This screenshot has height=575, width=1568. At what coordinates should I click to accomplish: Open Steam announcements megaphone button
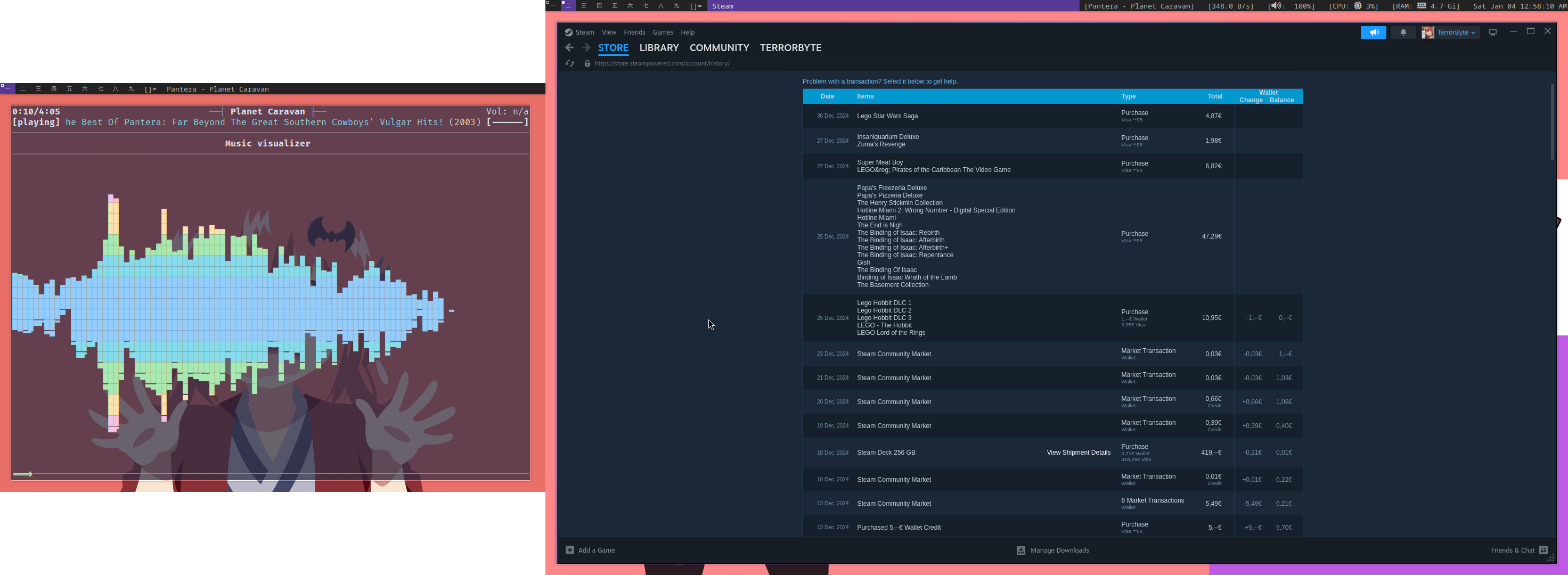(1373, 32)
